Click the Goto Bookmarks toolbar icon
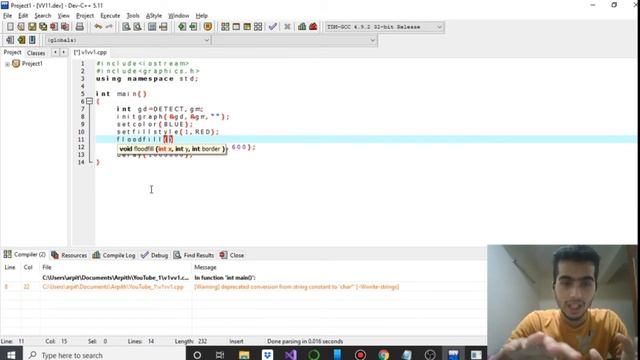Screen dimensions: 640x360 (32, 40)
